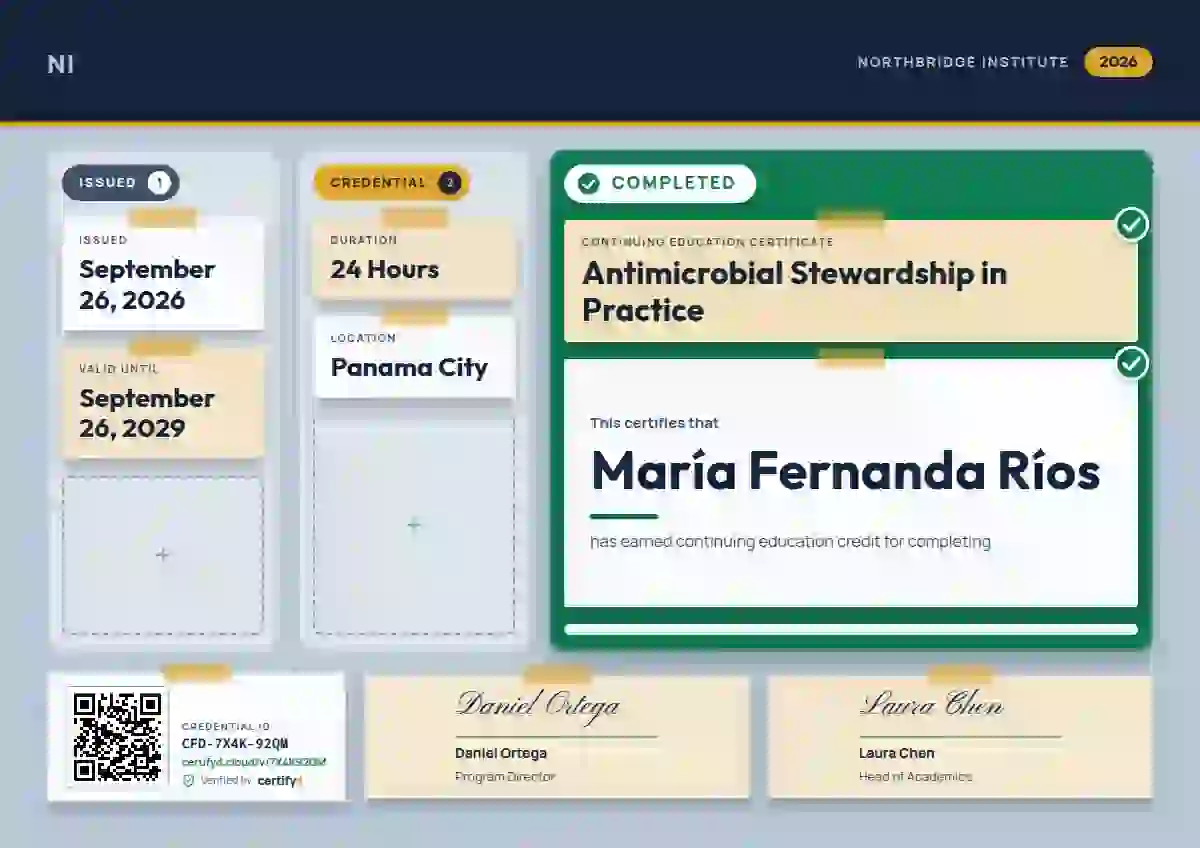This screenshot has width=1200, height=848.
Task: Click the 2026 year badge in the header
Action: pos(1118,62)
